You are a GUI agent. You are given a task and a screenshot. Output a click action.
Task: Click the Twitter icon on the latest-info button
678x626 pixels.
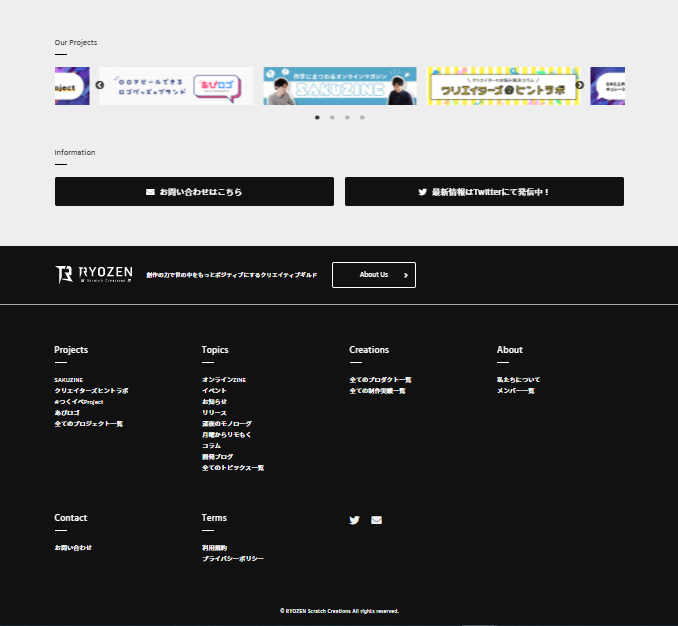[422, 192]
